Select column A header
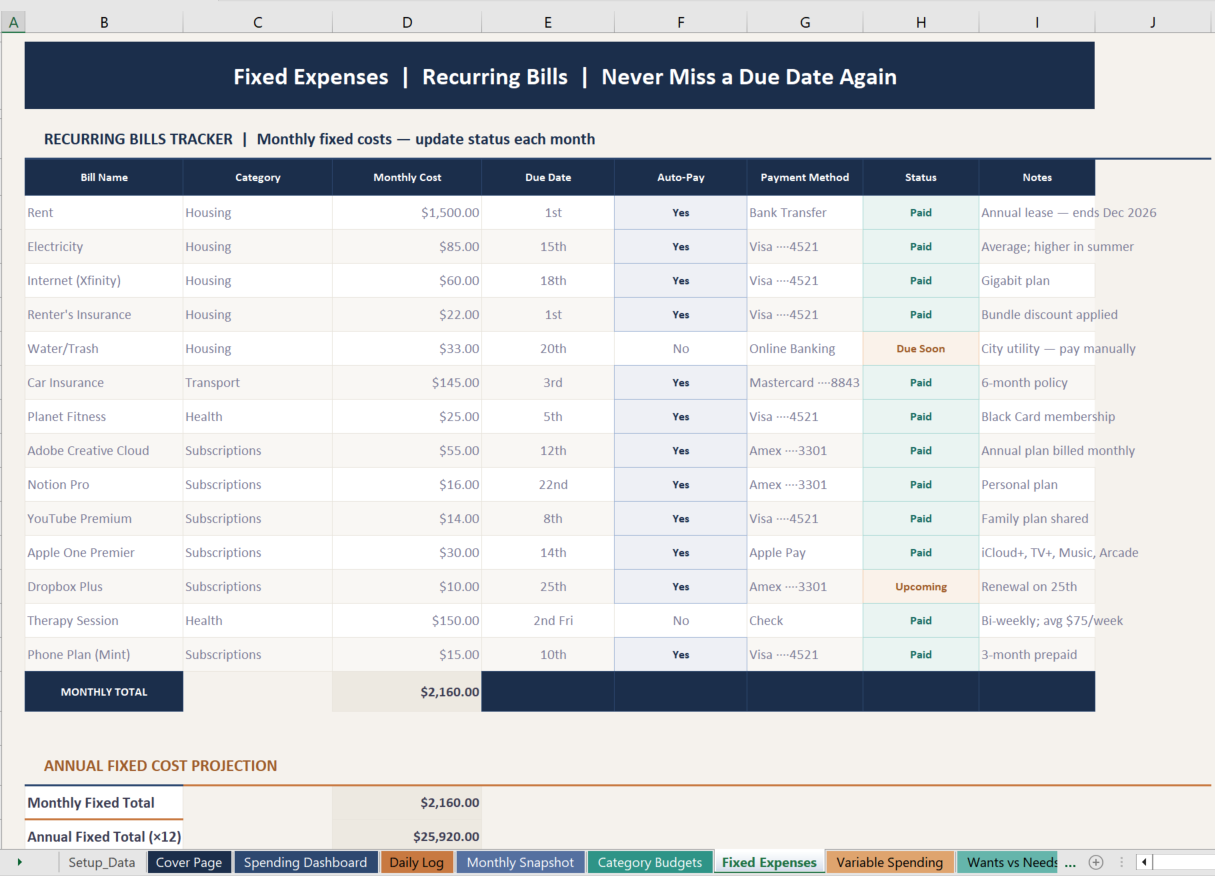Viewport: 1215px width, 876px height. coord(13,21)
